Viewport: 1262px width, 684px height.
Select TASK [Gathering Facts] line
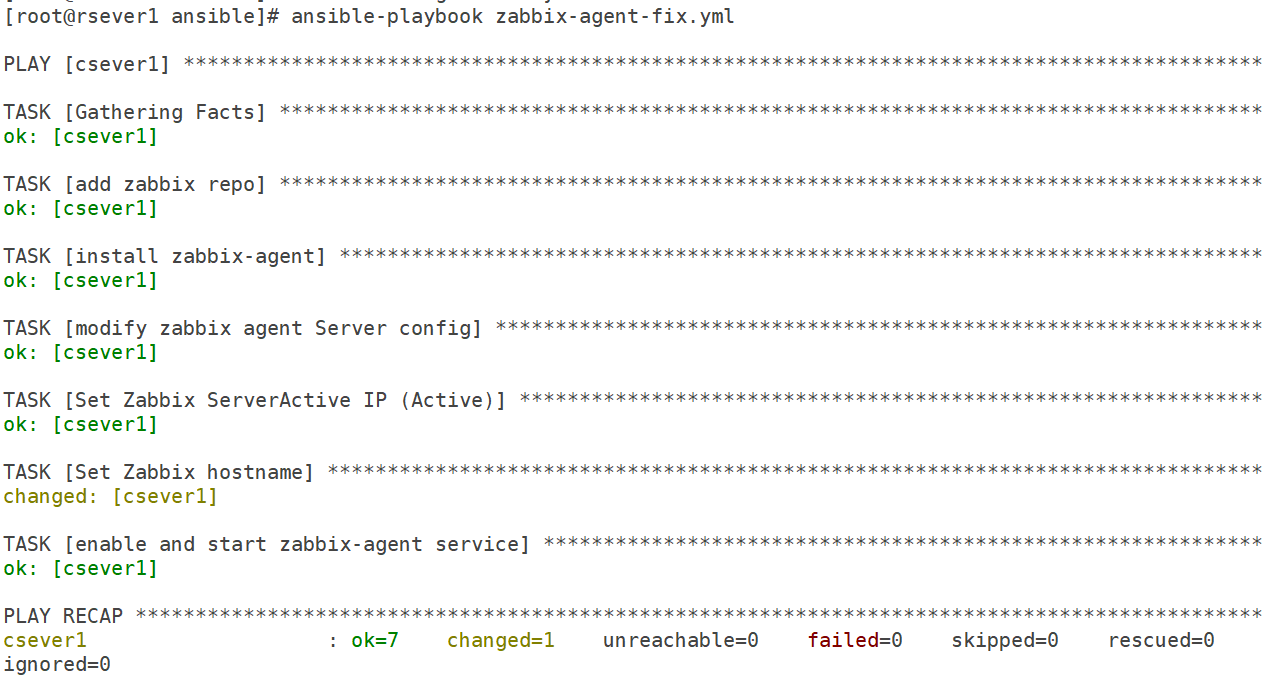[632, 113]
